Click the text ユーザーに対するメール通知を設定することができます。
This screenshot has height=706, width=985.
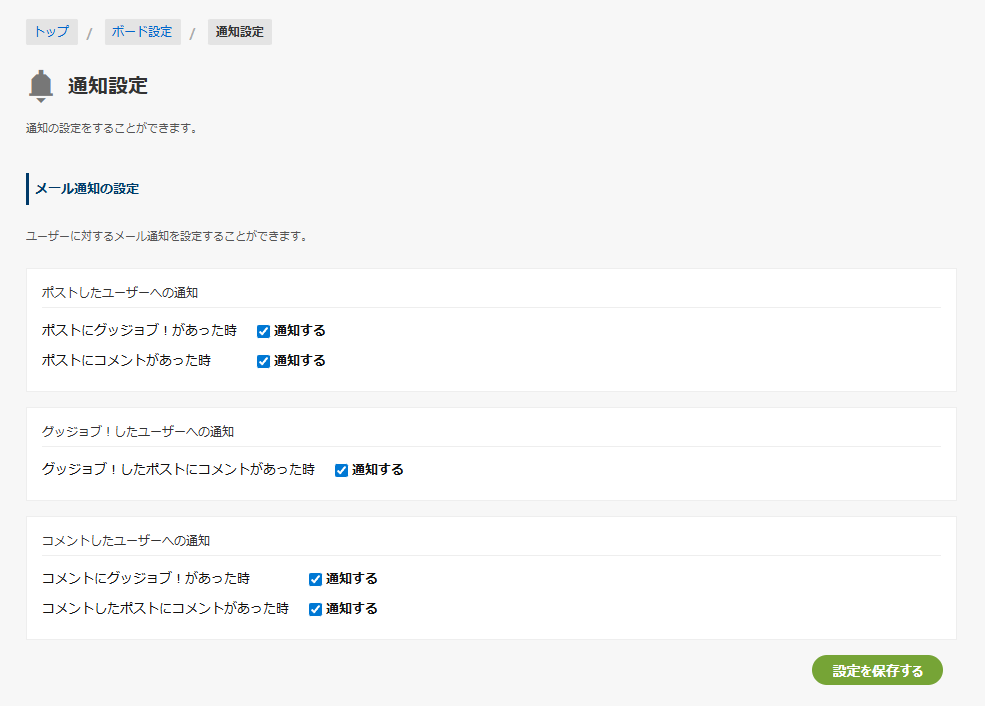tap(166, 236)
